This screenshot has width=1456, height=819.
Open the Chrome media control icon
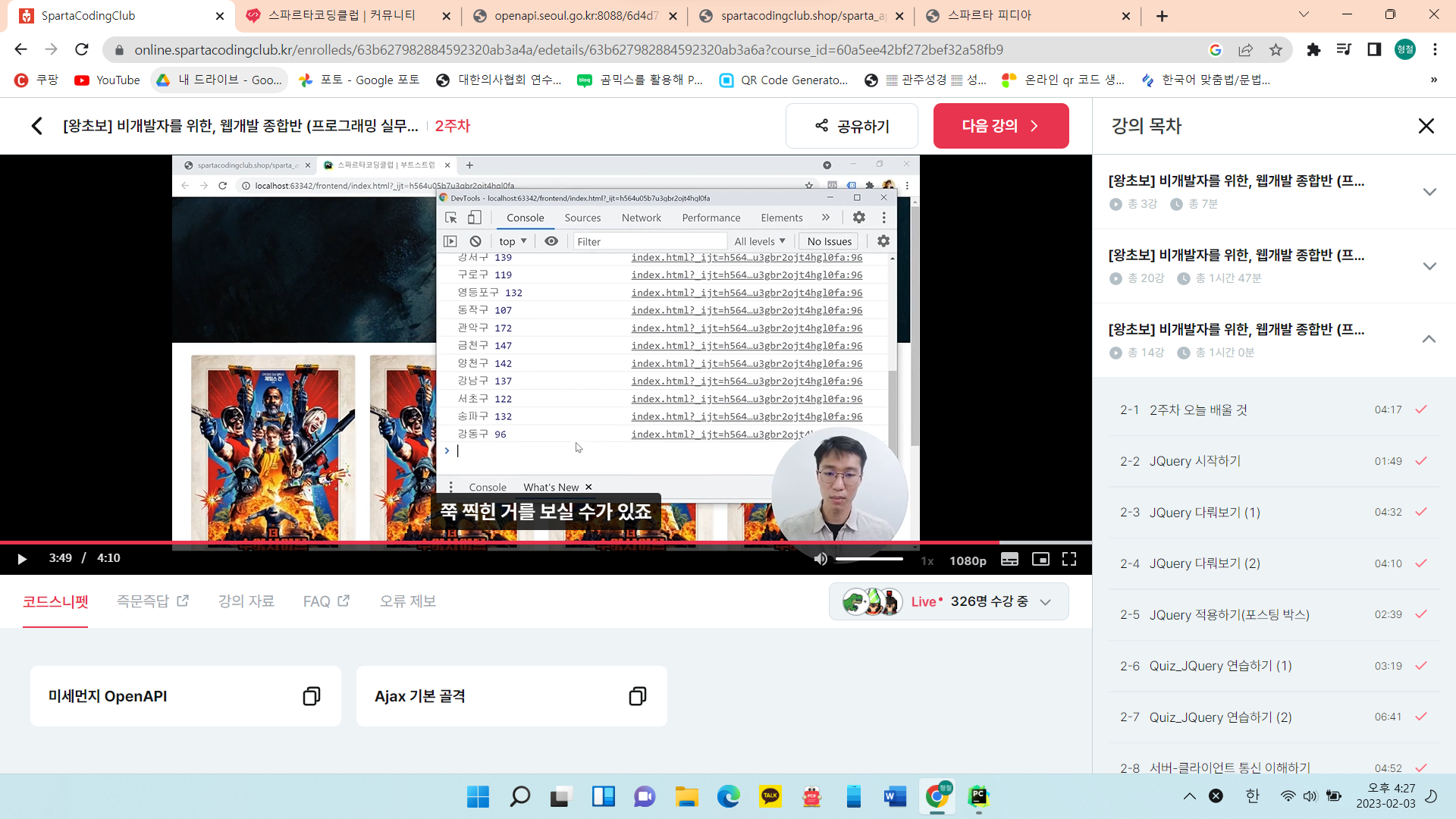[1344, 49]
